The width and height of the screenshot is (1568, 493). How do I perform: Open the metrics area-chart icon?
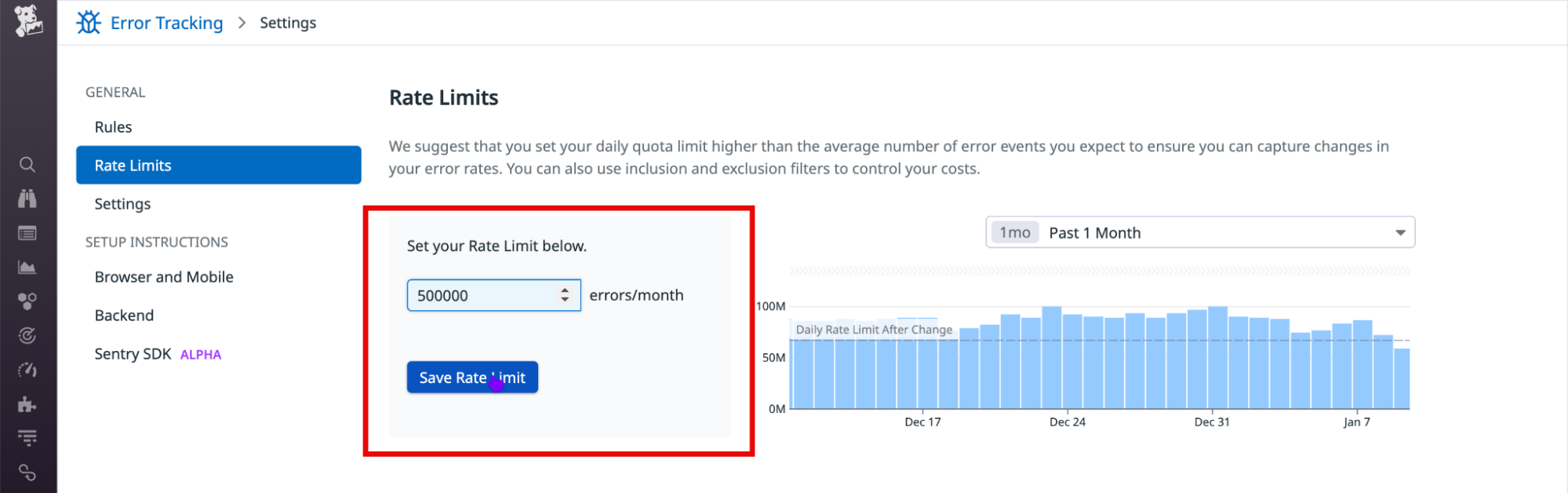click(27, 268)
